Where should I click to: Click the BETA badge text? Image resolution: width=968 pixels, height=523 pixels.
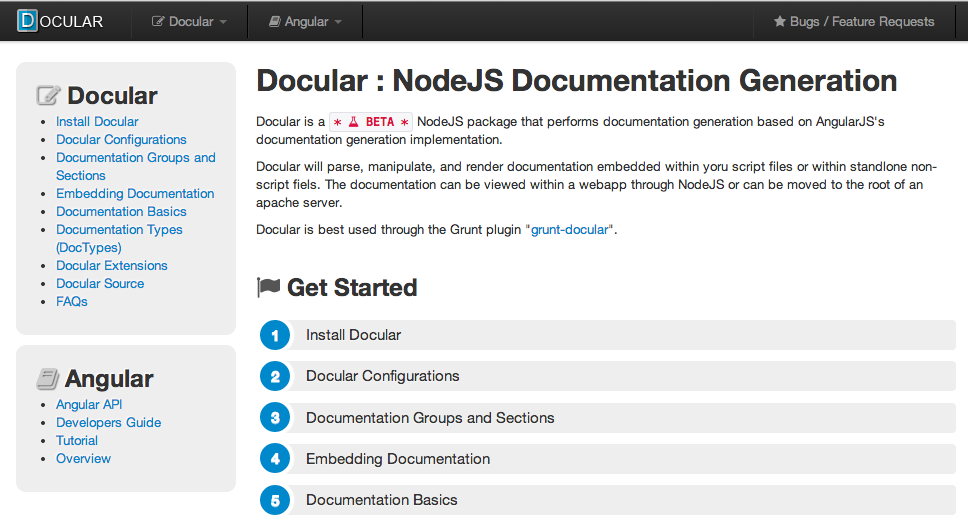380,122
